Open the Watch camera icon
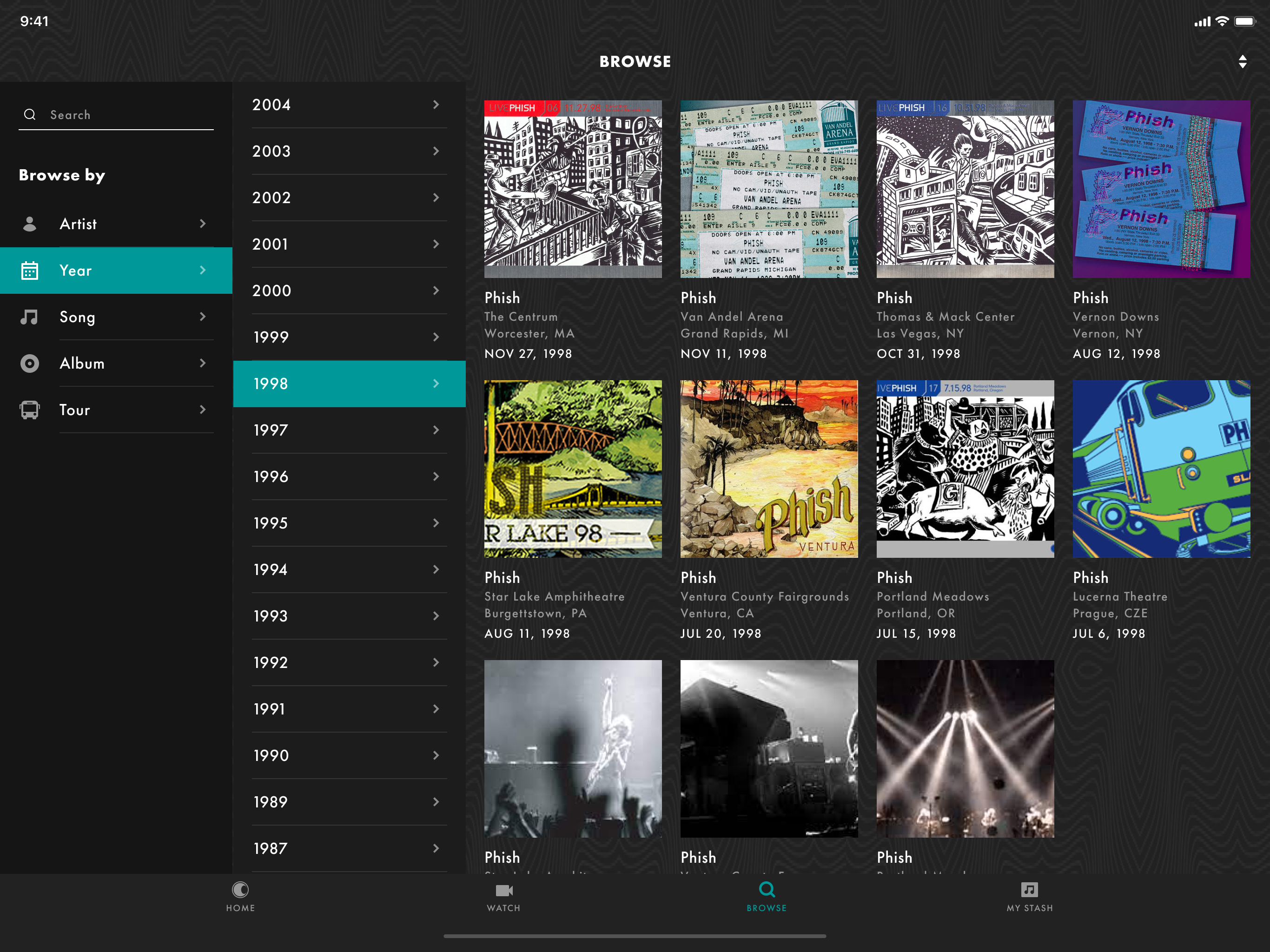Screen dimensions: 1270x952 pos(503,890)
